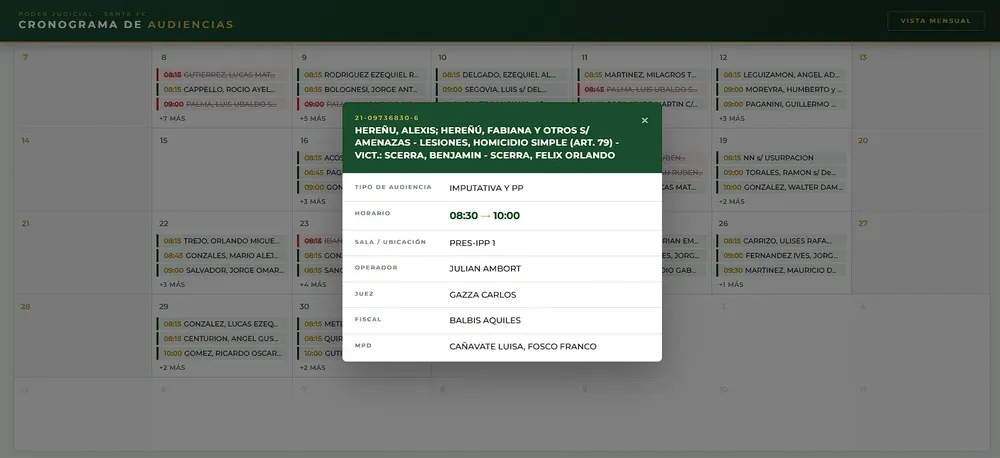The height and width of the screenshot is (458, 1000).
Task: Open the MARTINEZ, MILAGROS hearing
Action: tap(642, 75)
